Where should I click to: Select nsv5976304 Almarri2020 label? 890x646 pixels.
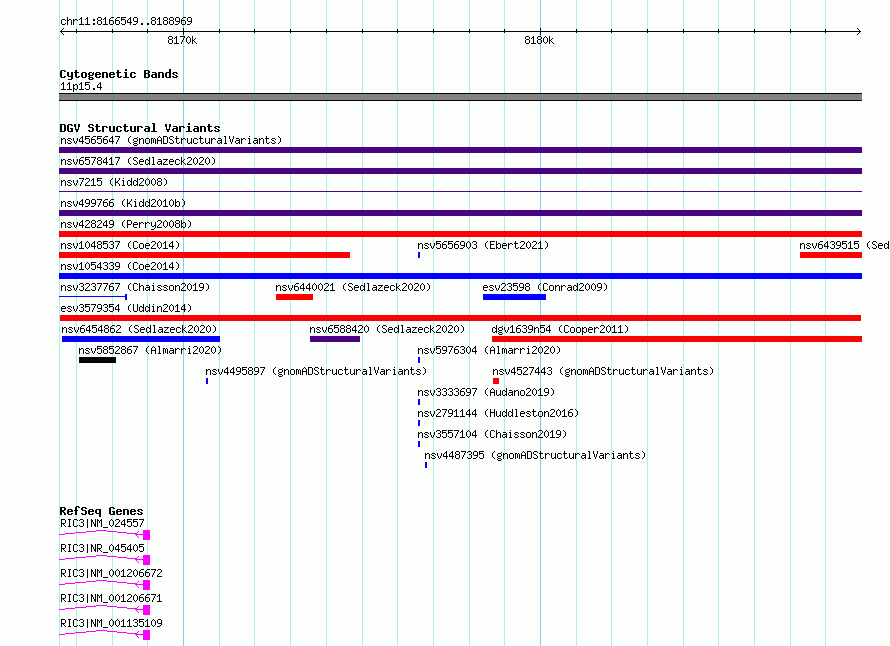[489, 350]
